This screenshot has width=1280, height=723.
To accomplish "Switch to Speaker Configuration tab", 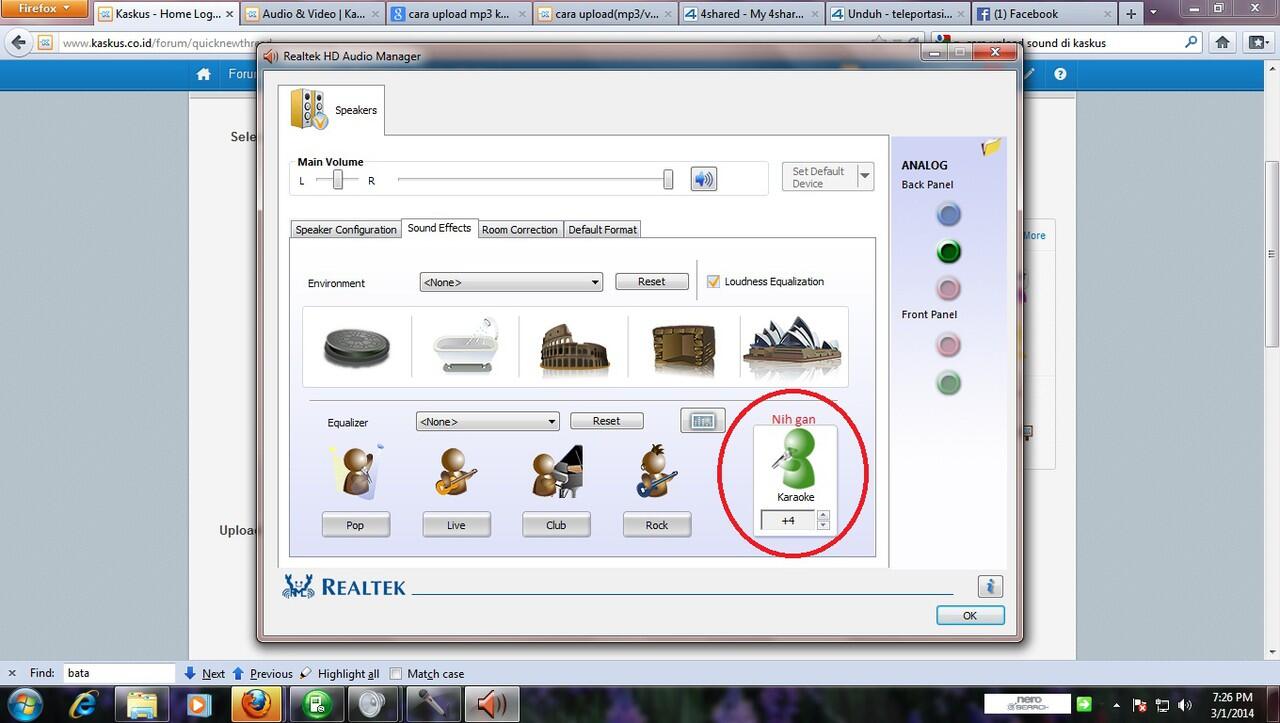I will click(346, 230).
